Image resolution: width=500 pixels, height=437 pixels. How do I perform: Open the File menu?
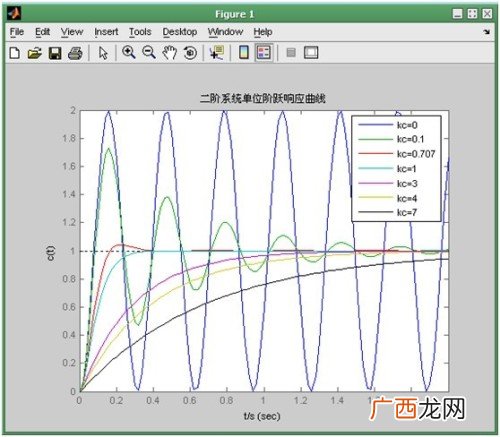17,32
